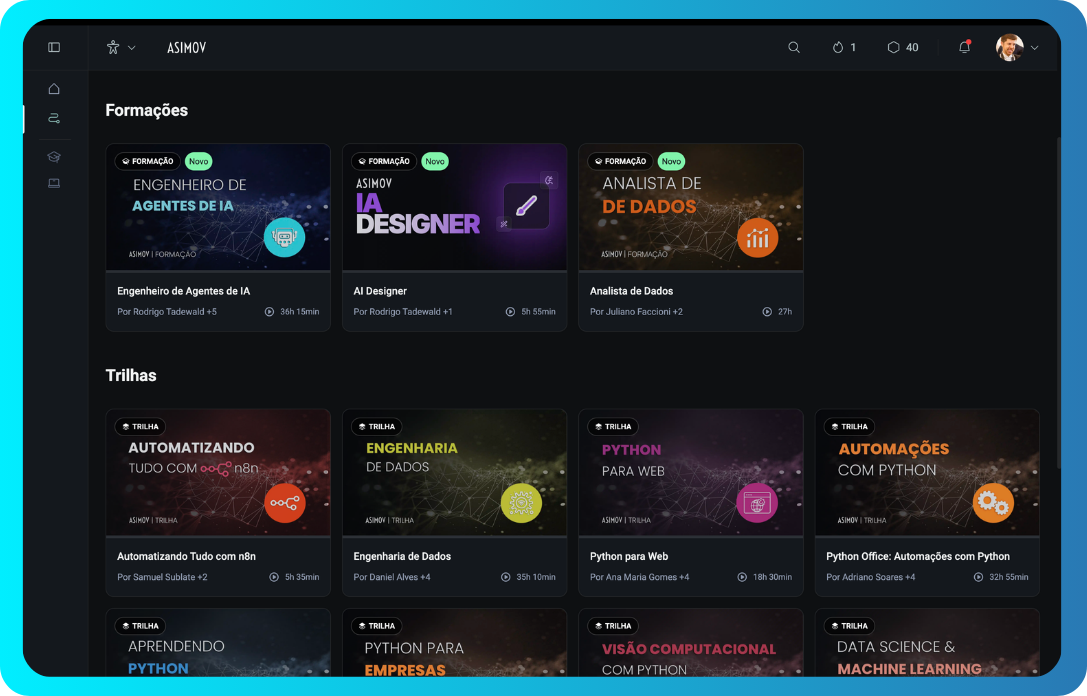Click the vertical page scrollbar
1087x696 pixels.
coord(1057,300)
